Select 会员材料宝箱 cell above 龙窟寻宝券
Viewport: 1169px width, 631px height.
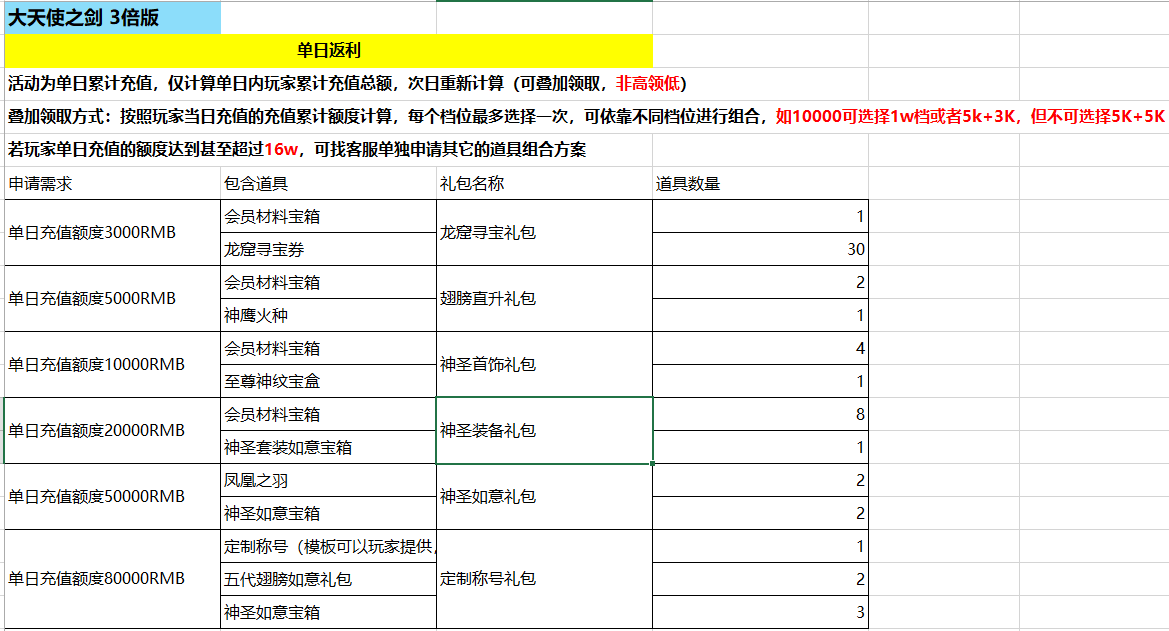click(x=329, y=216)
